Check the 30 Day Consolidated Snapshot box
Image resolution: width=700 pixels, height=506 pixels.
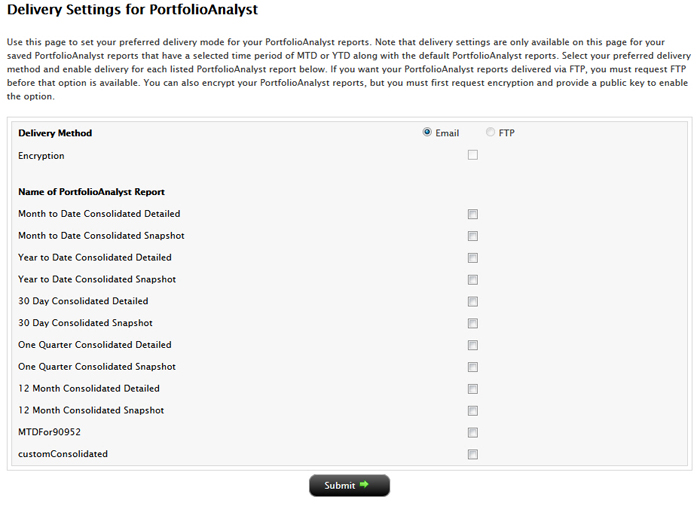(473, 324)
